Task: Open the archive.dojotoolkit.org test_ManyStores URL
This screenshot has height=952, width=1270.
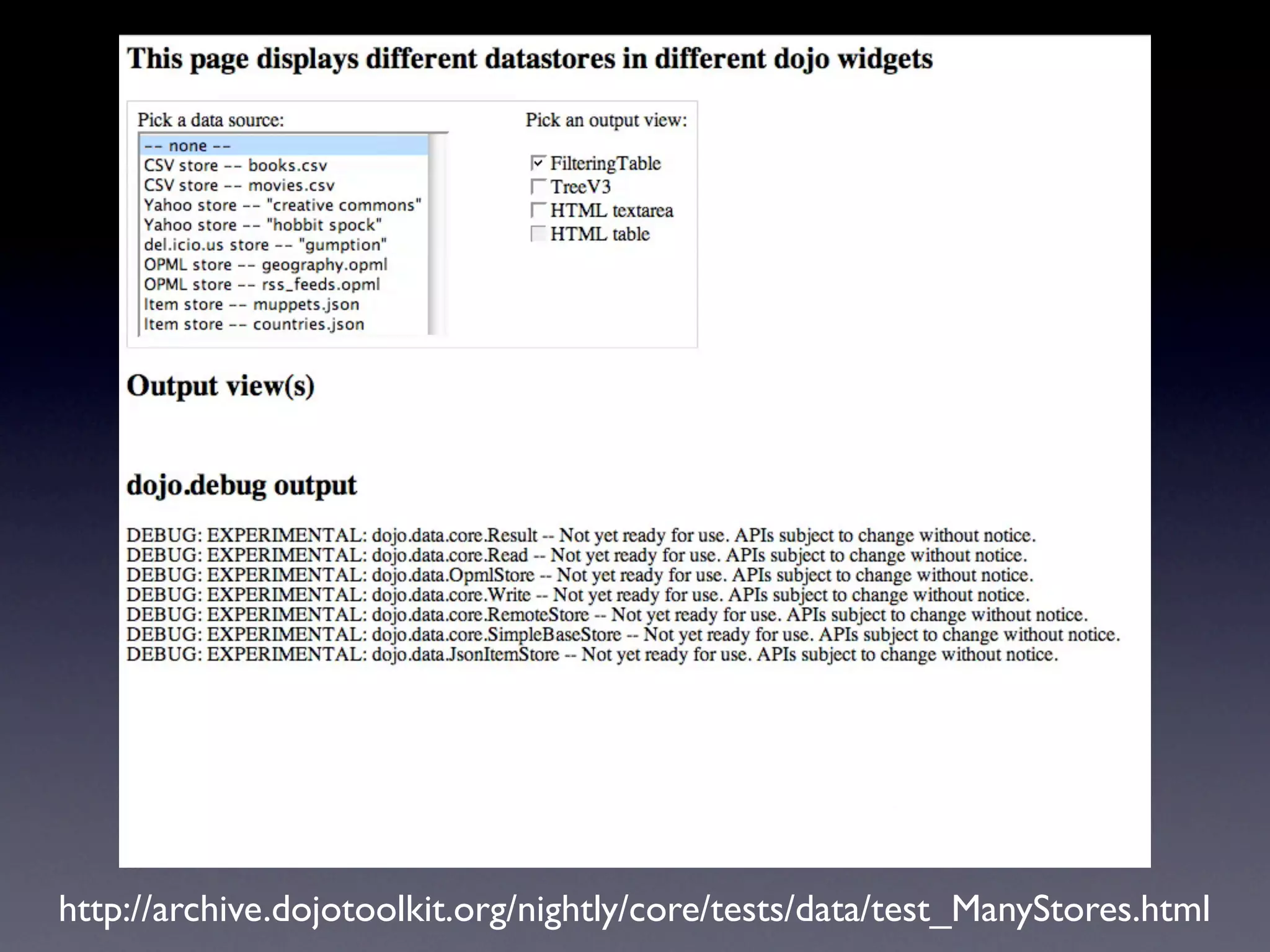Action: [634, 909]
